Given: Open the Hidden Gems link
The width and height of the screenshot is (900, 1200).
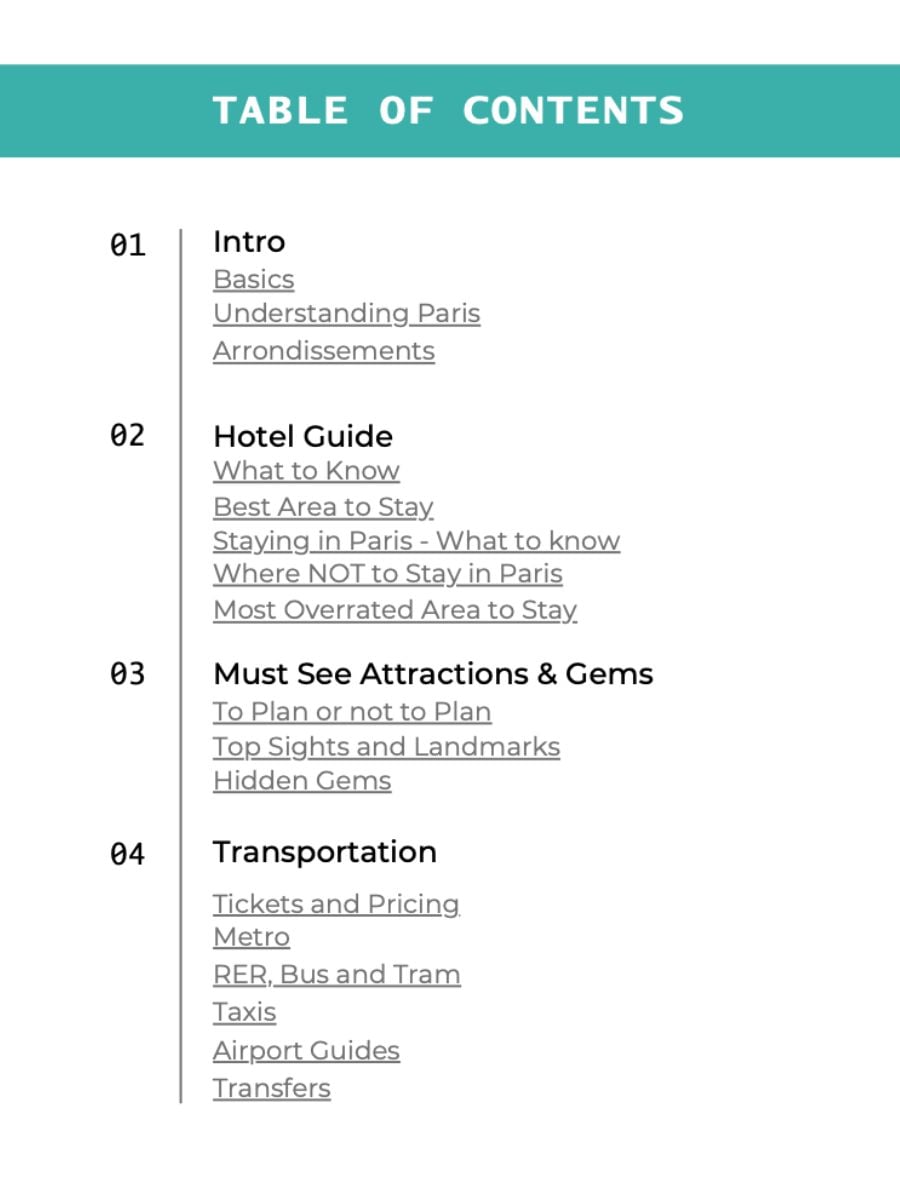Looking at the screenshot, I should pyautogui.click(x=302, y=781).
